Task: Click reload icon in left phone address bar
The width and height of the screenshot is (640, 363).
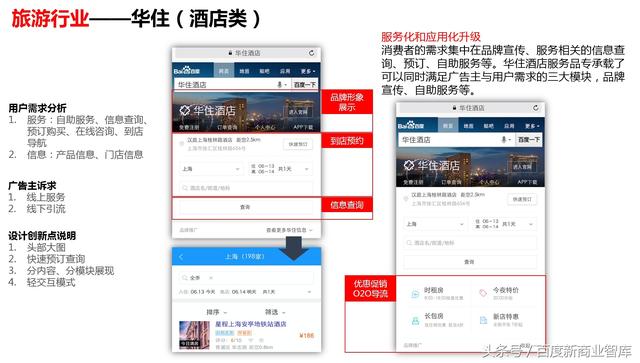Action: point(311,53)
